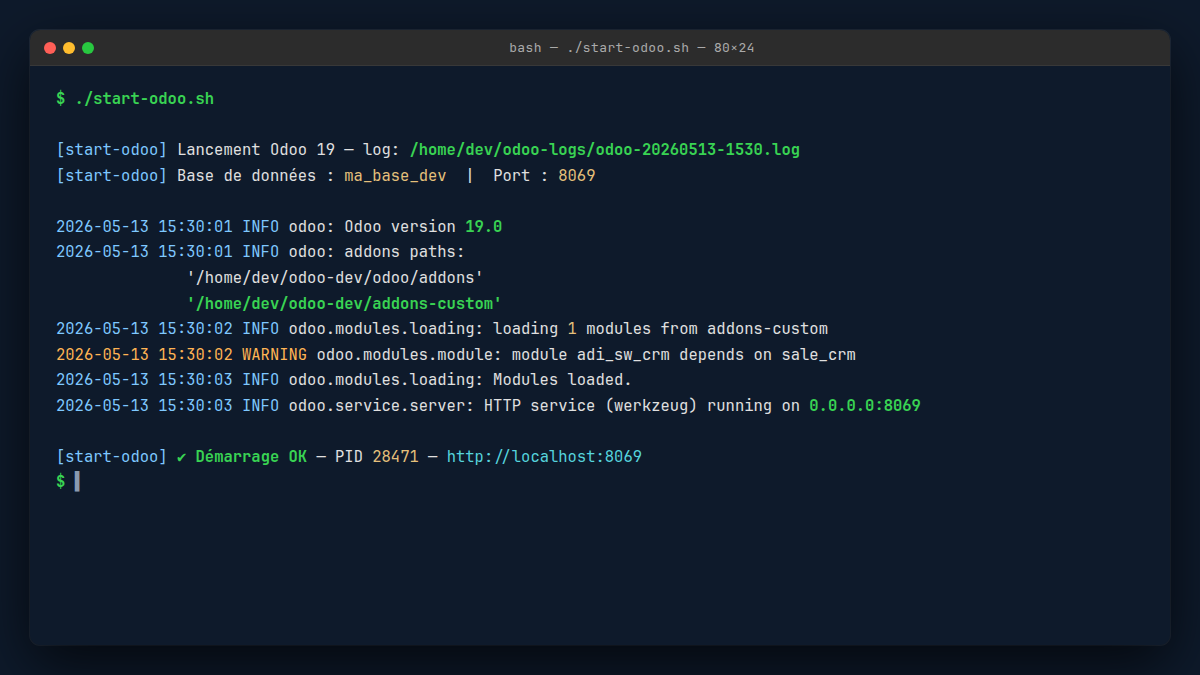Click the green maximize window button
Image resolution: width=1200 pixels, height=675 pixels.
coord(88,48)
